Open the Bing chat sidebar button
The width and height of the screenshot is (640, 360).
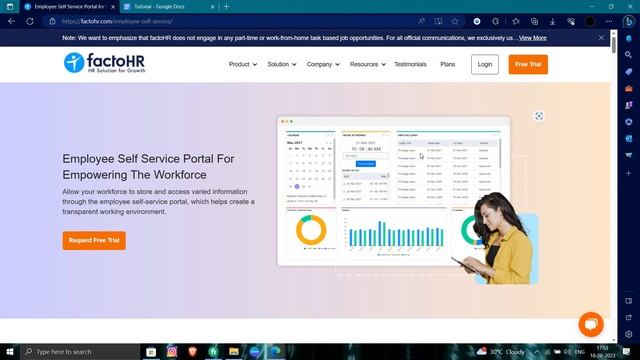pos(629,21)
